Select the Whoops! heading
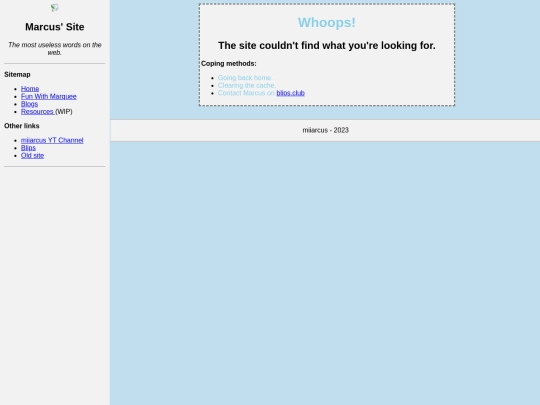540x405 pixels. 326,23
